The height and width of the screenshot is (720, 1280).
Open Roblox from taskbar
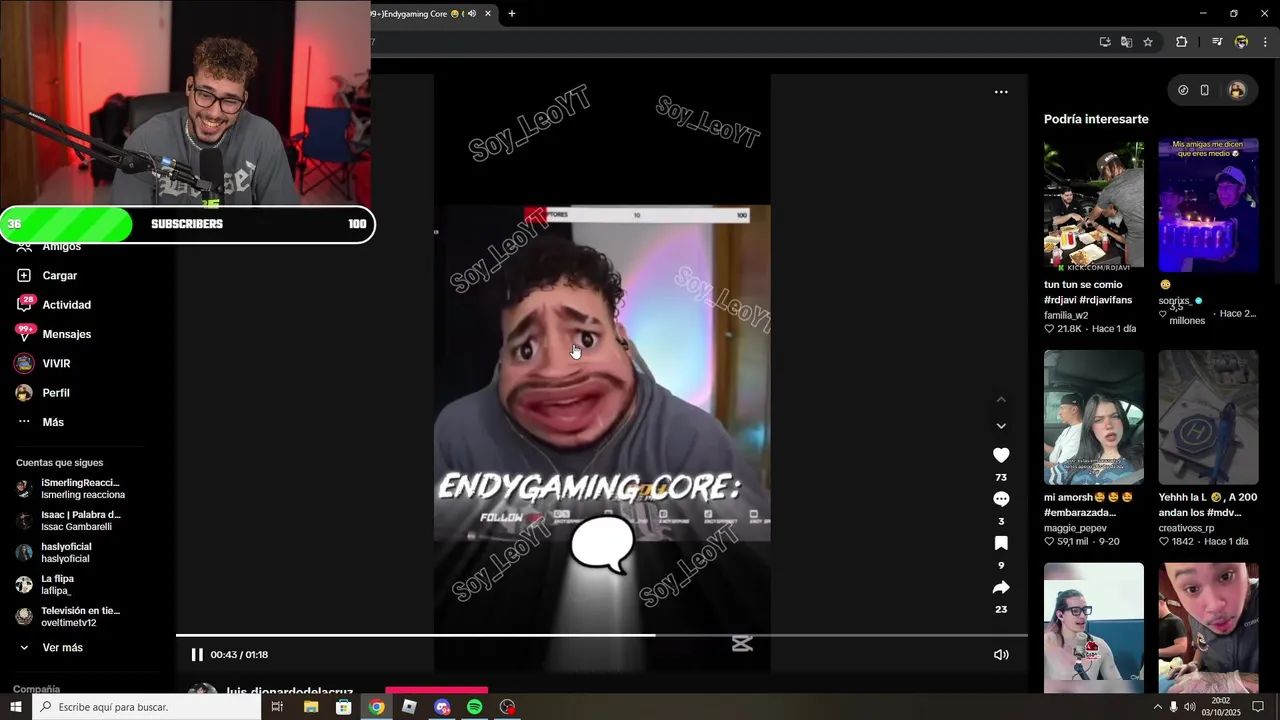pos(409,707)
